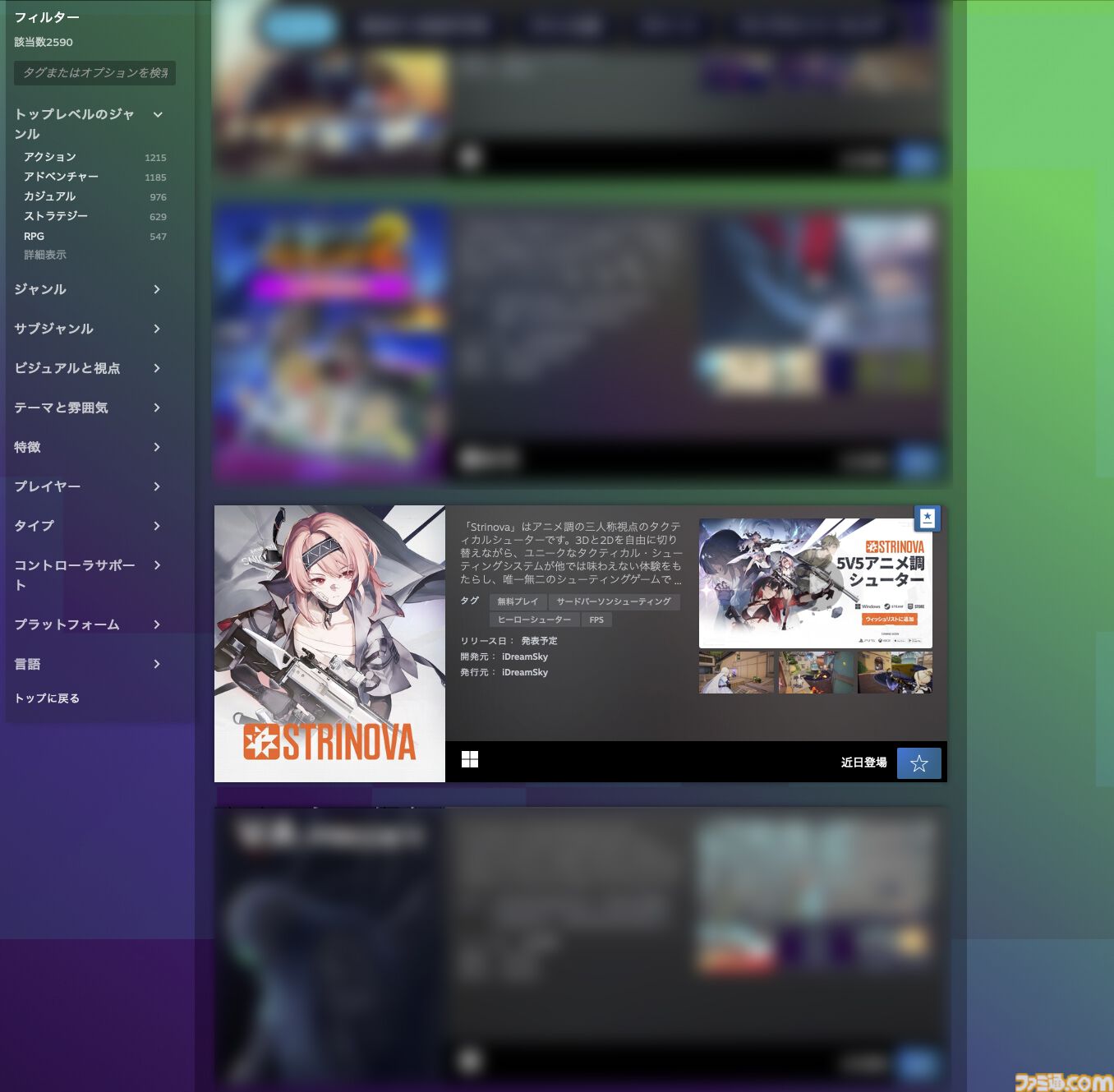Select the アクション genre filter

coord(50,157)
